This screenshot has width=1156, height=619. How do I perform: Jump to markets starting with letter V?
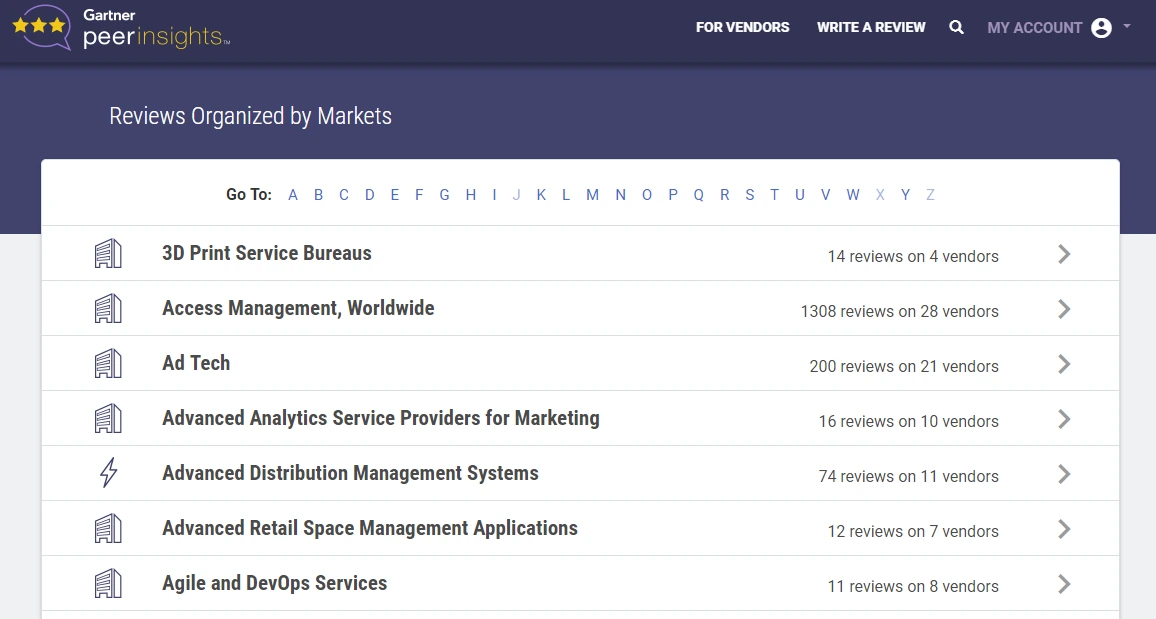click(x=825, y=195)
